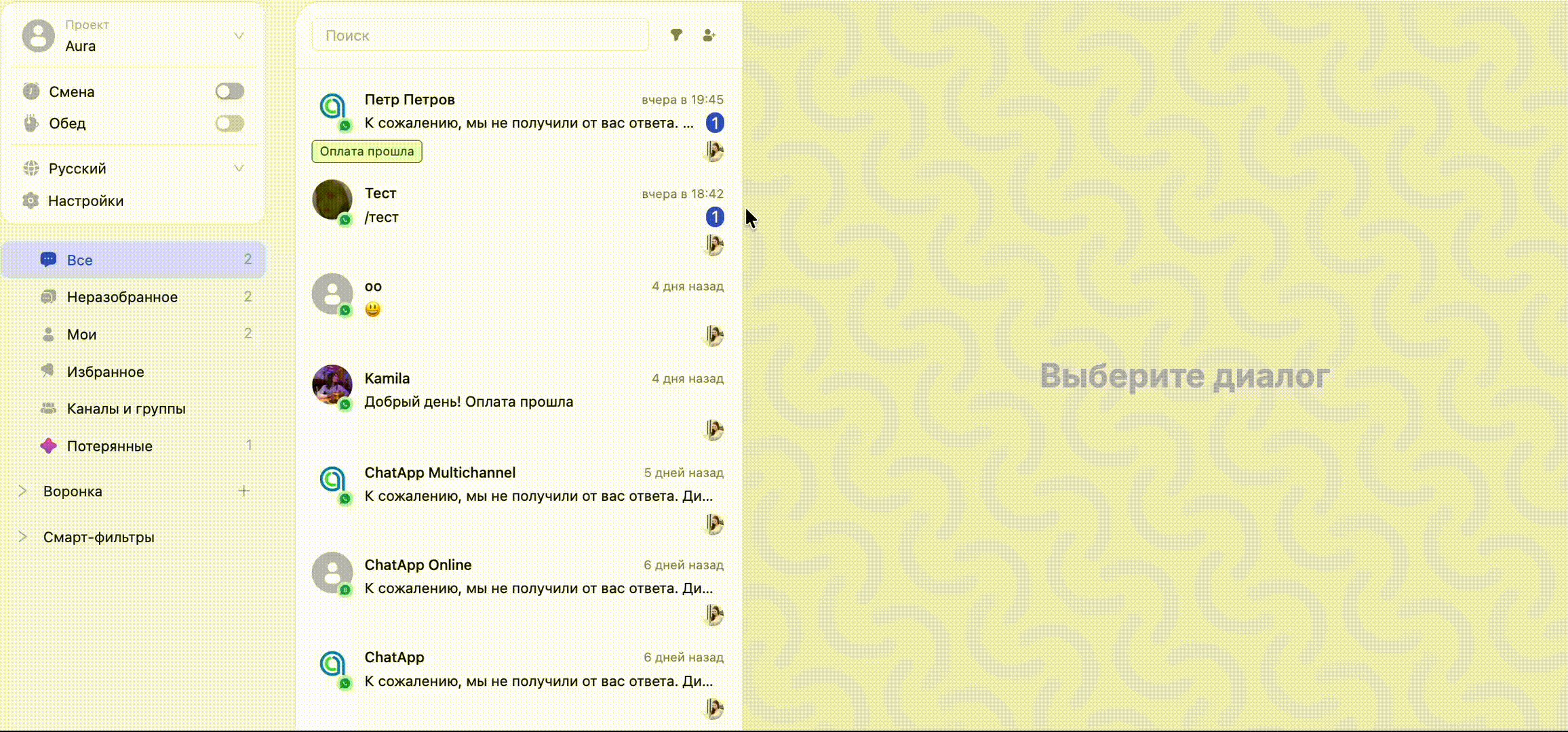Screen dimensions: 1568x732
Task: Click the Поиск search field
Action: (479, 35)
